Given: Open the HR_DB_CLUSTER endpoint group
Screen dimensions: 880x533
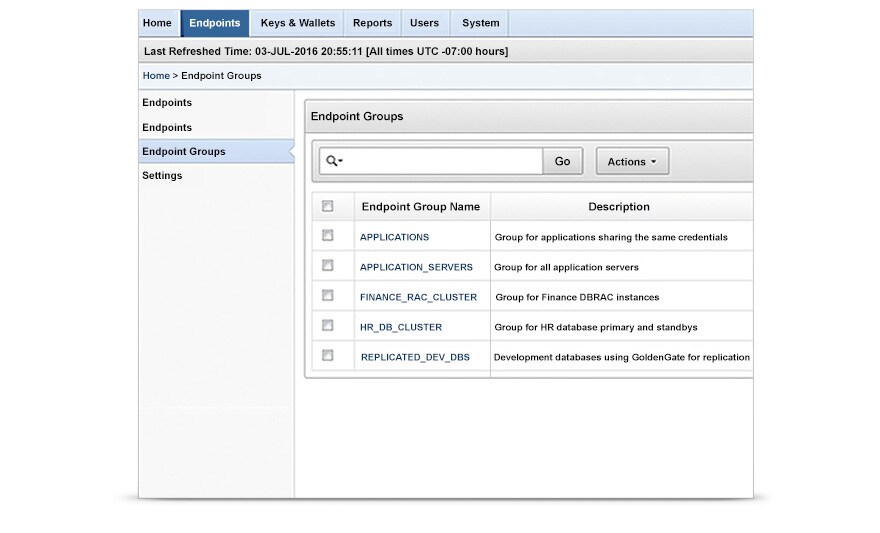Looking at the screenshot, I should pyautogui.click(x=400, y=327).
